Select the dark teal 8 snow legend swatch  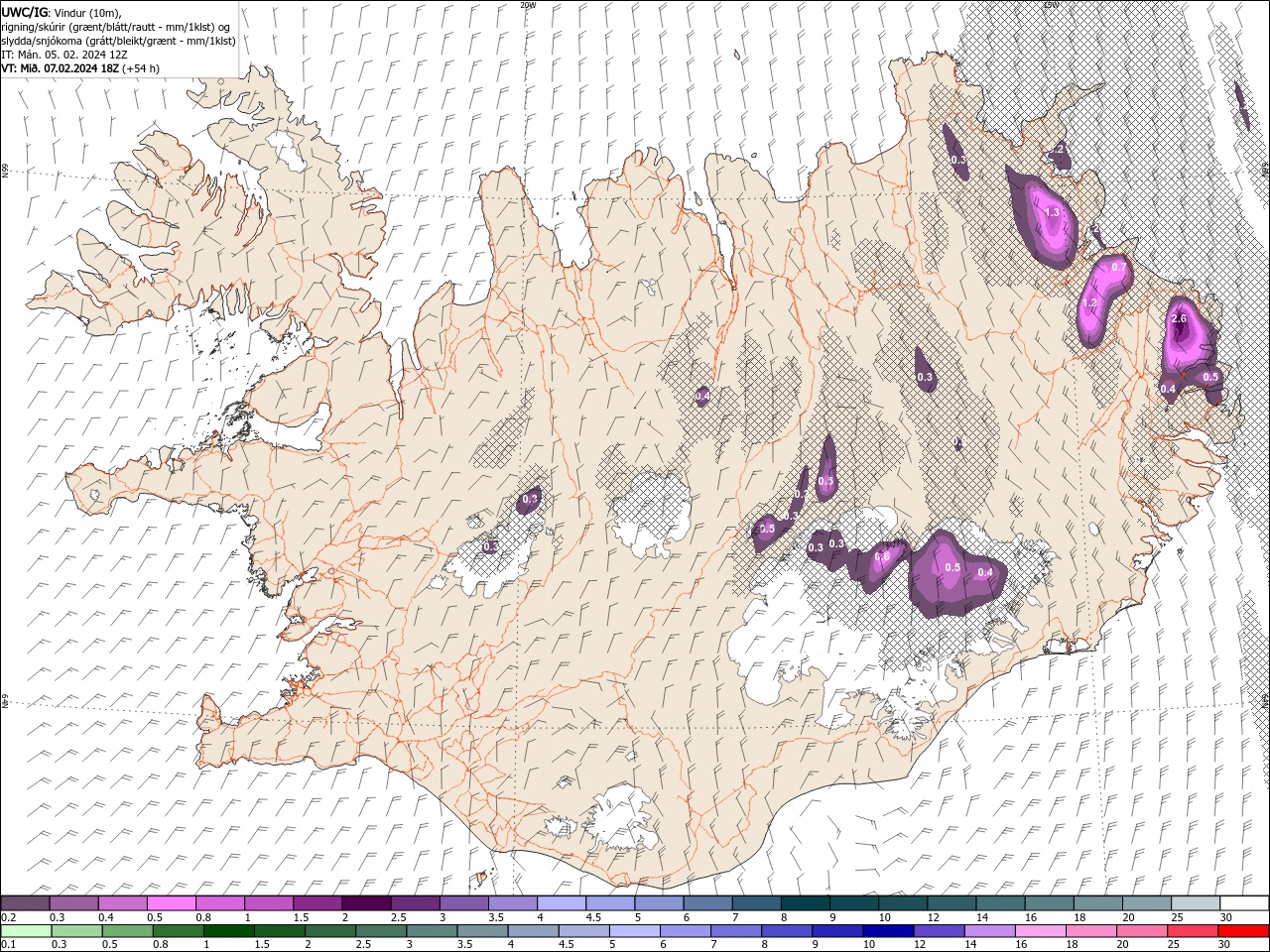tap(805, 903)
